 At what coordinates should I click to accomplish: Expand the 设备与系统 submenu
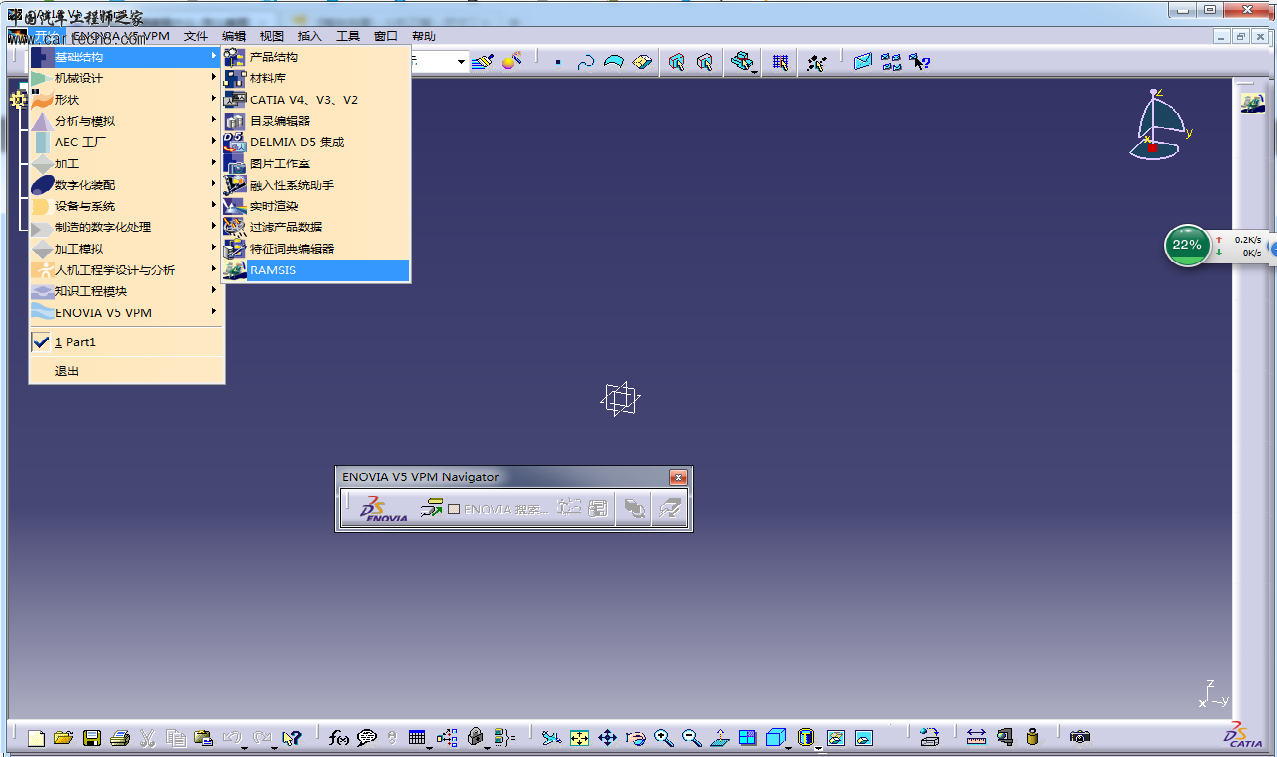(x=127, y=206)
